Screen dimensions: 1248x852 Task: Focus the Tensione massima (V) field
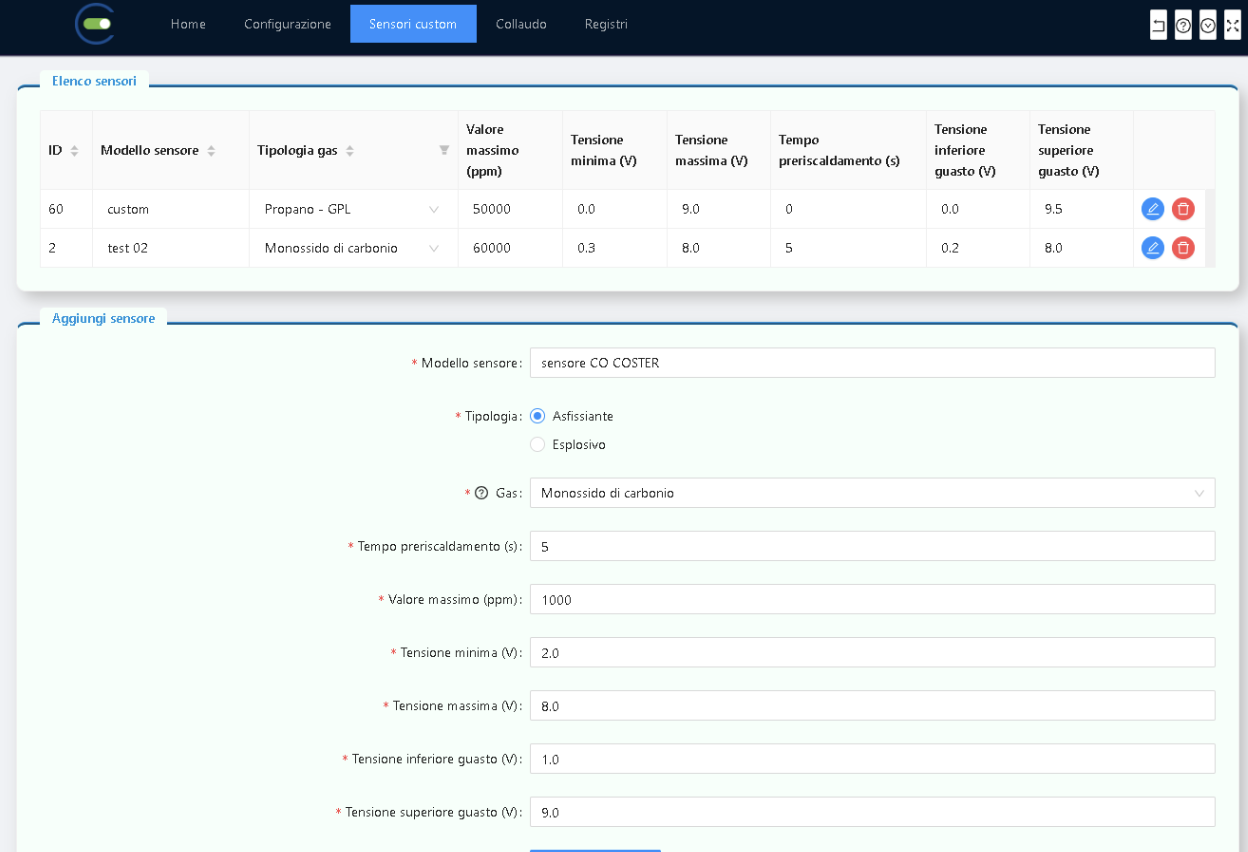(872, 705)
